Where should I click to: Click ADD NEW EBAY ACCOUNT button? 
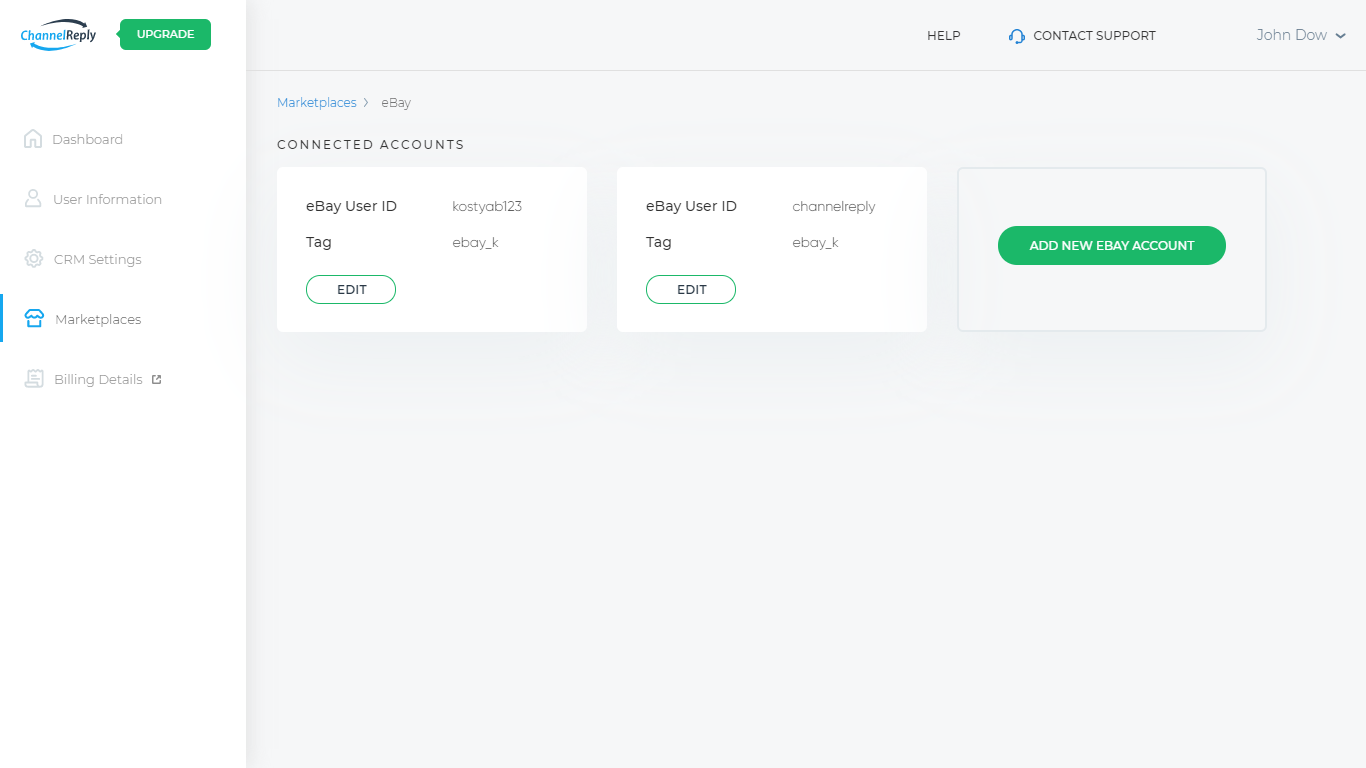(x=1112, y=245)
